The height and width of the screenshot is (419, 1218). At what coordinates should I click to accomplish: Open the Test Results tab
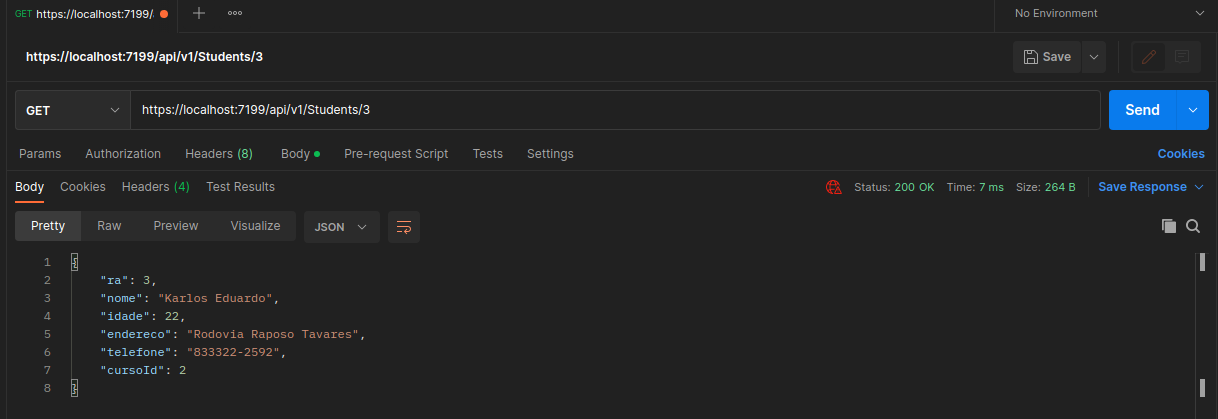[240, 187]
